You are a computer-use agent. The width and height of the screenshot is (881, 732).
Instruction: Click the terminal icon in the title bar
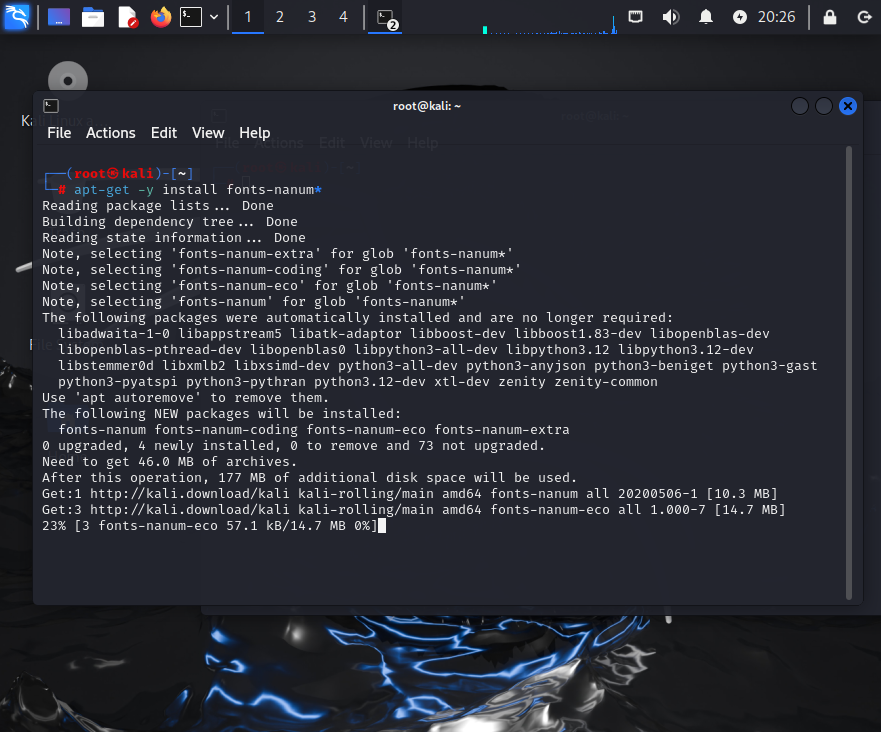point(51,106)
